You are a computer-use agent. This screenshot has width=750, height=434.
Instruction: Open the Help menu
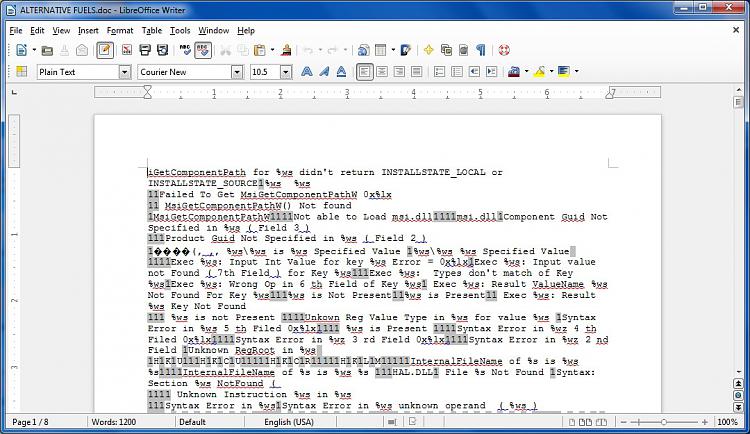click(246, 31)
